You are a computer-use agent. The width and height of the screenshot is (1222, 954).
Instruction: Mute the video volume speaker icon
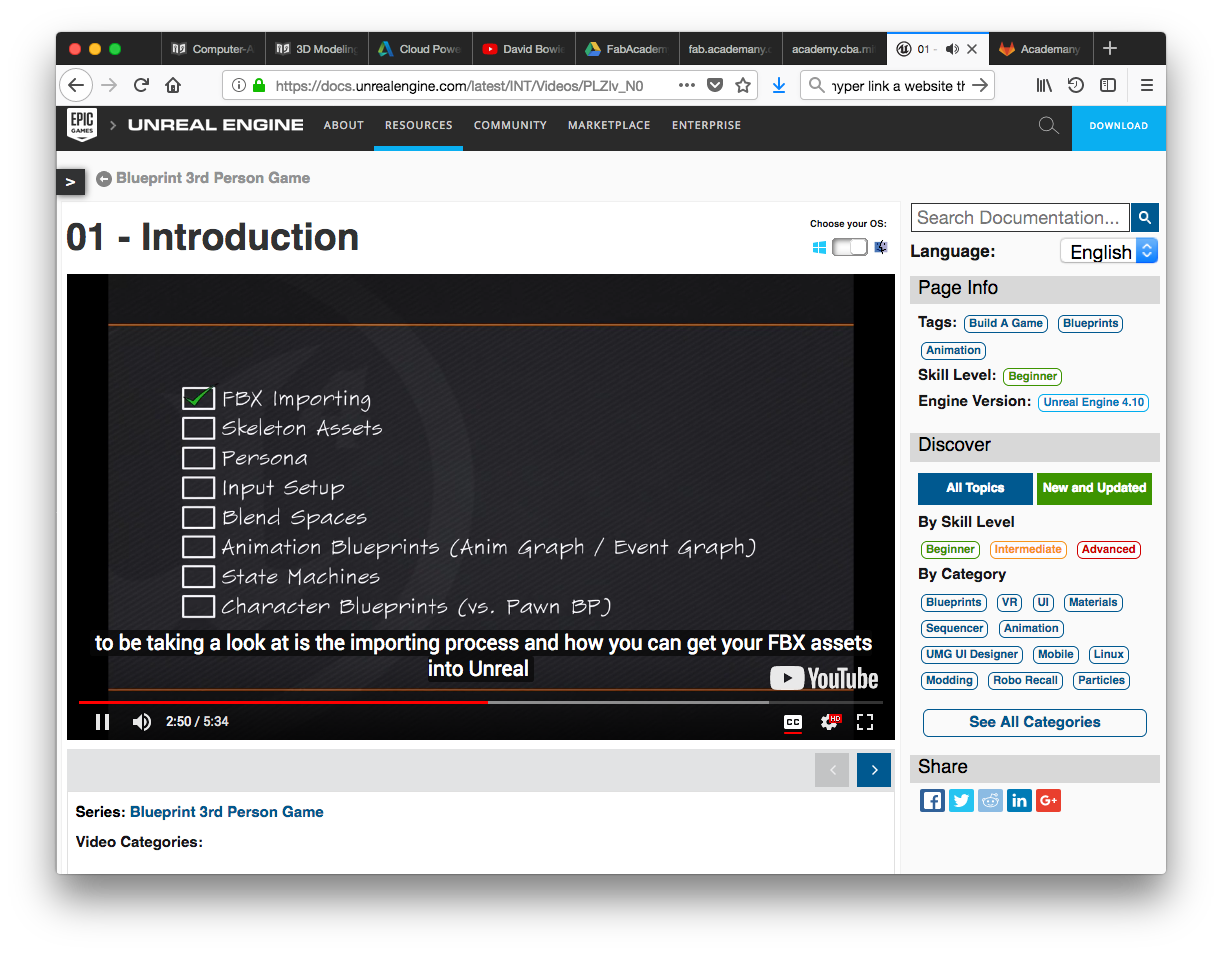click(142, 722)
